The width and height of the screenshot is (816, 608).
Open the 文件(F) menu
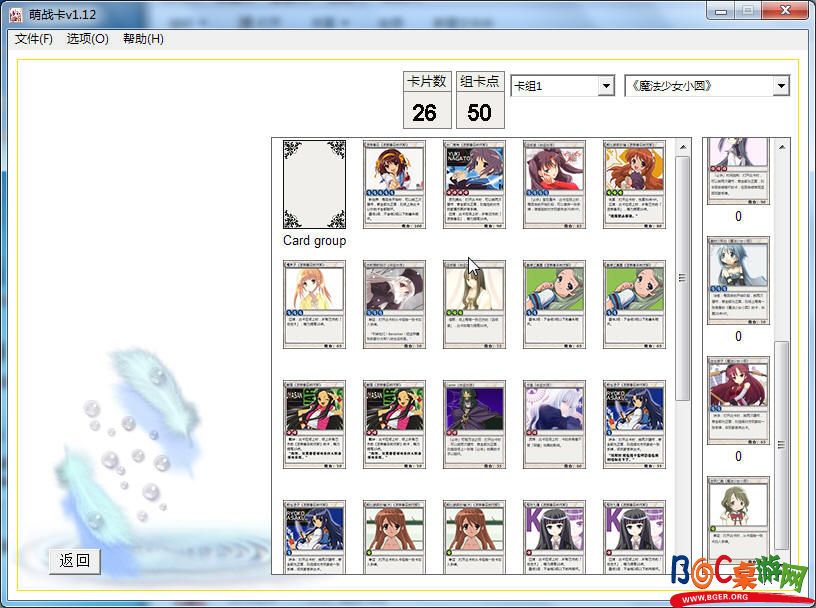33,39
